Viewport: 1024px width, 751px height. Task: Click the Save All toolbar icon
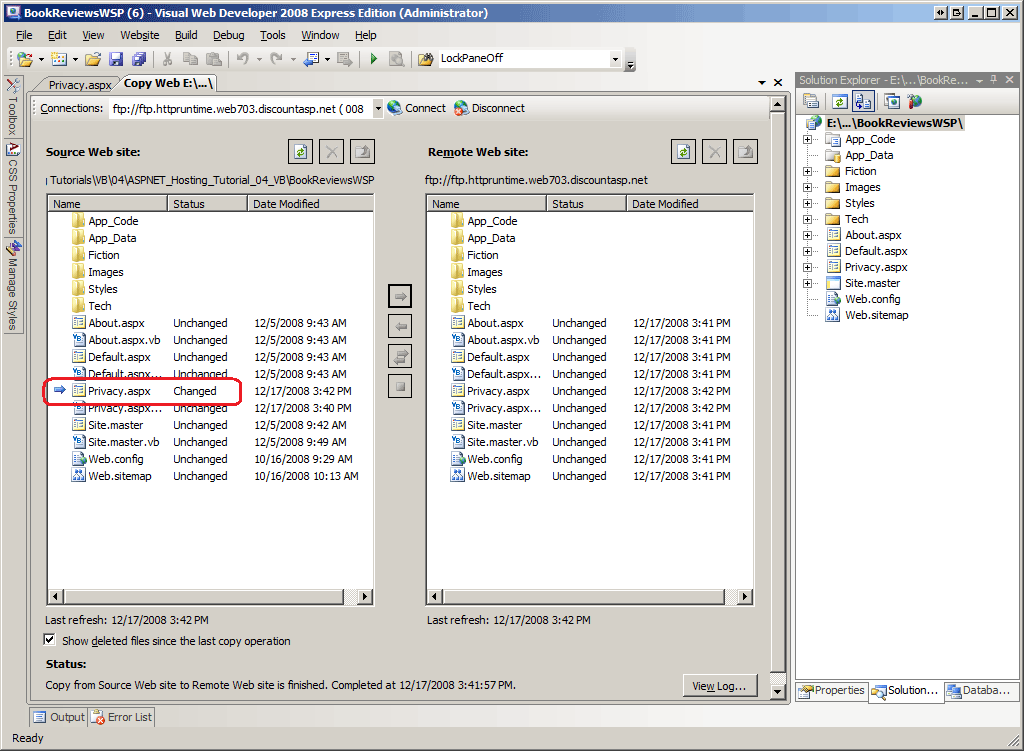point(139,59)
